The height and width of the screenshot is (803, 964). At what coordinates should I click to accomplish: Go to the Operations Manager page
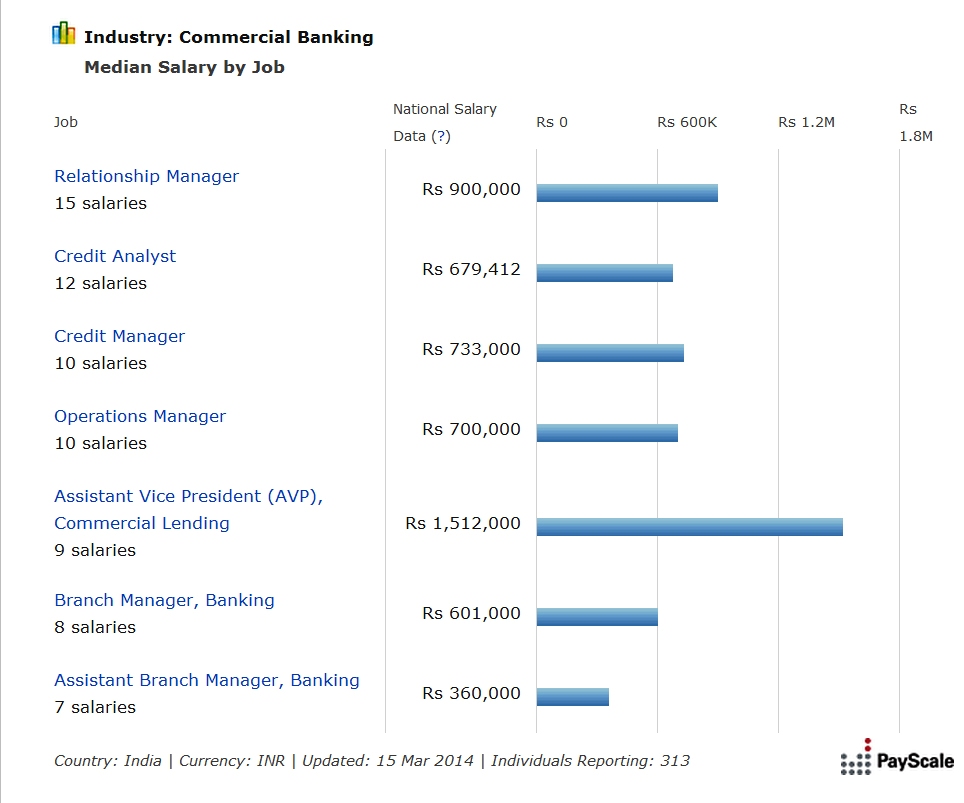tap(140, 416)
